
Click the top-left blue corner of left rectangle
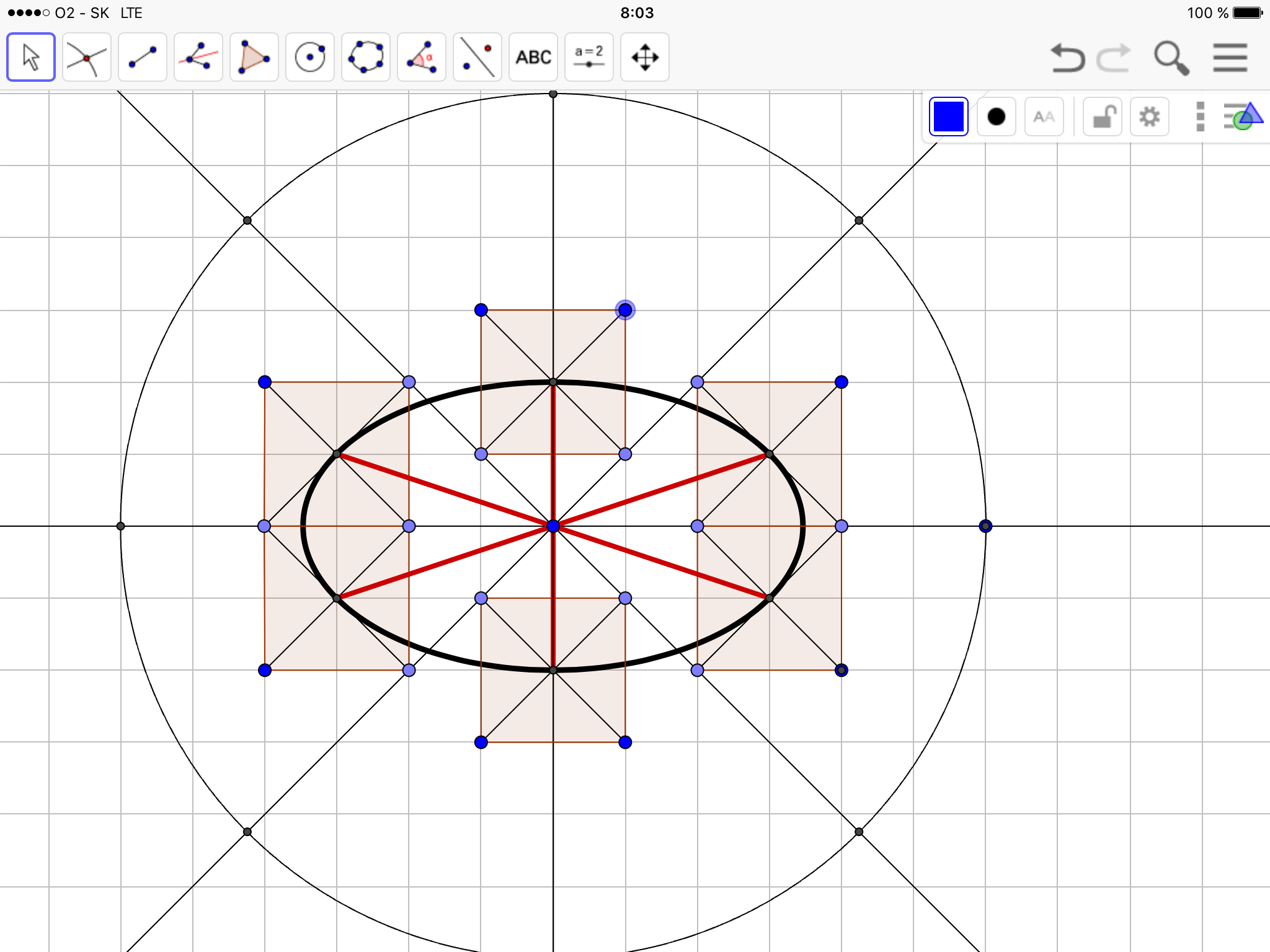pyautogui.click(x=265, y=382)
